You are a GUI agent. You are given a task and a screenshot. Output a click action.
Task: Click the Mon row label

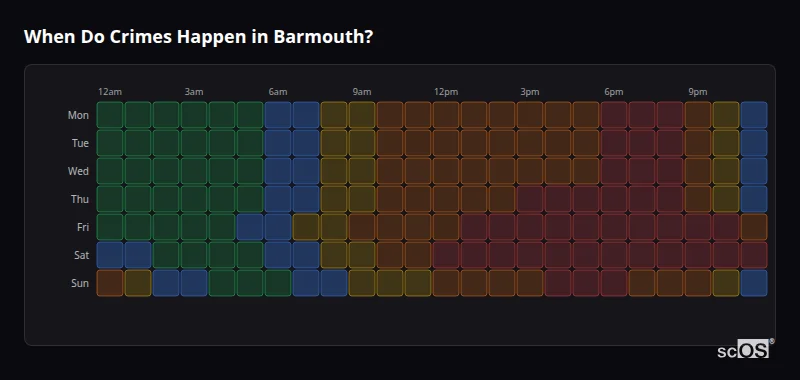point(78,115)
